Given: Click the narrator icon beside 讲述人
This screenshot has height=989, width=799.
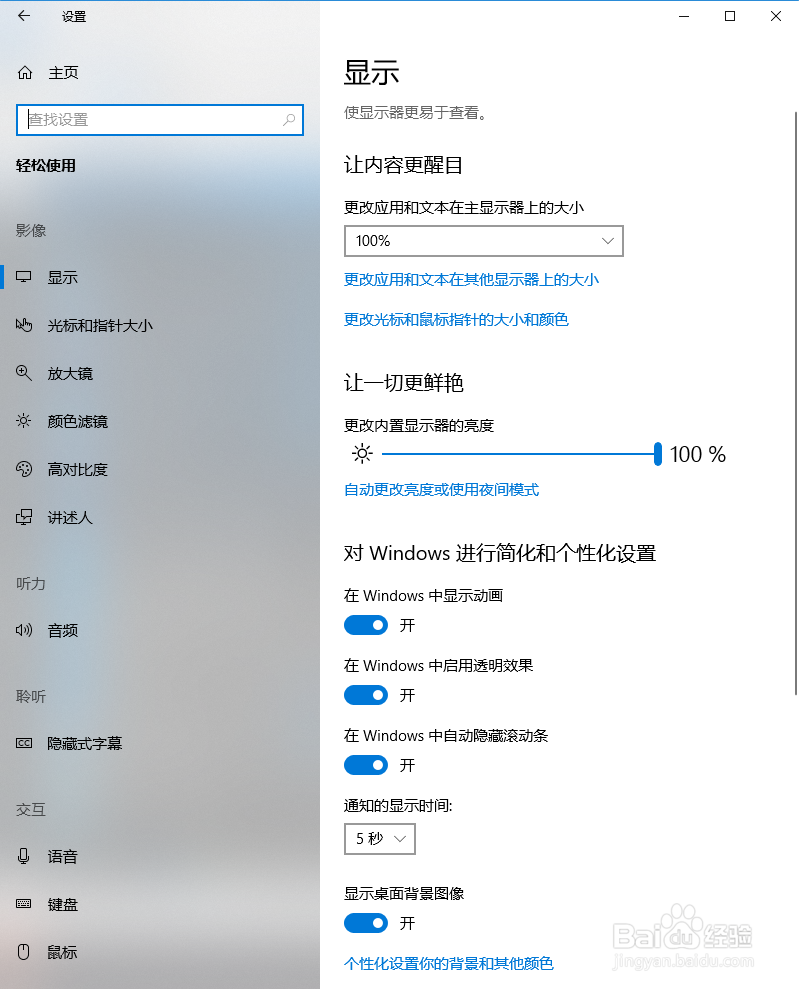Looking at the screenshot, I should (24, 517).
